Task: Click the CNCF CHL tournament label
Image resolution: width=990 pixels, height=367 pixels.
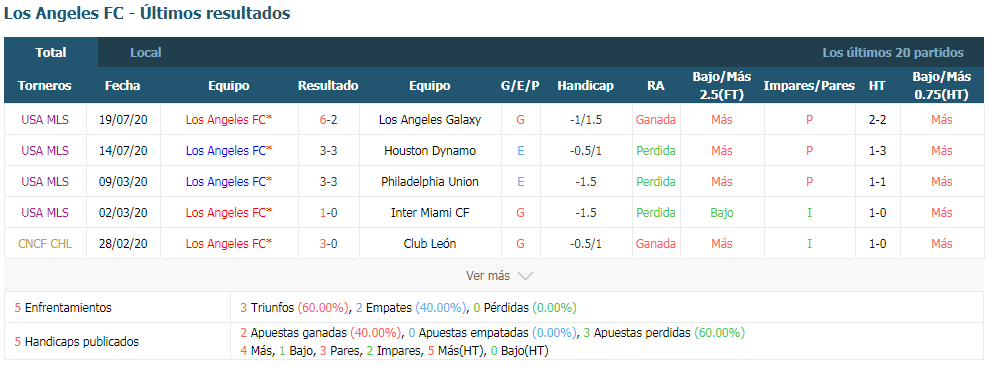Action: 45,243
